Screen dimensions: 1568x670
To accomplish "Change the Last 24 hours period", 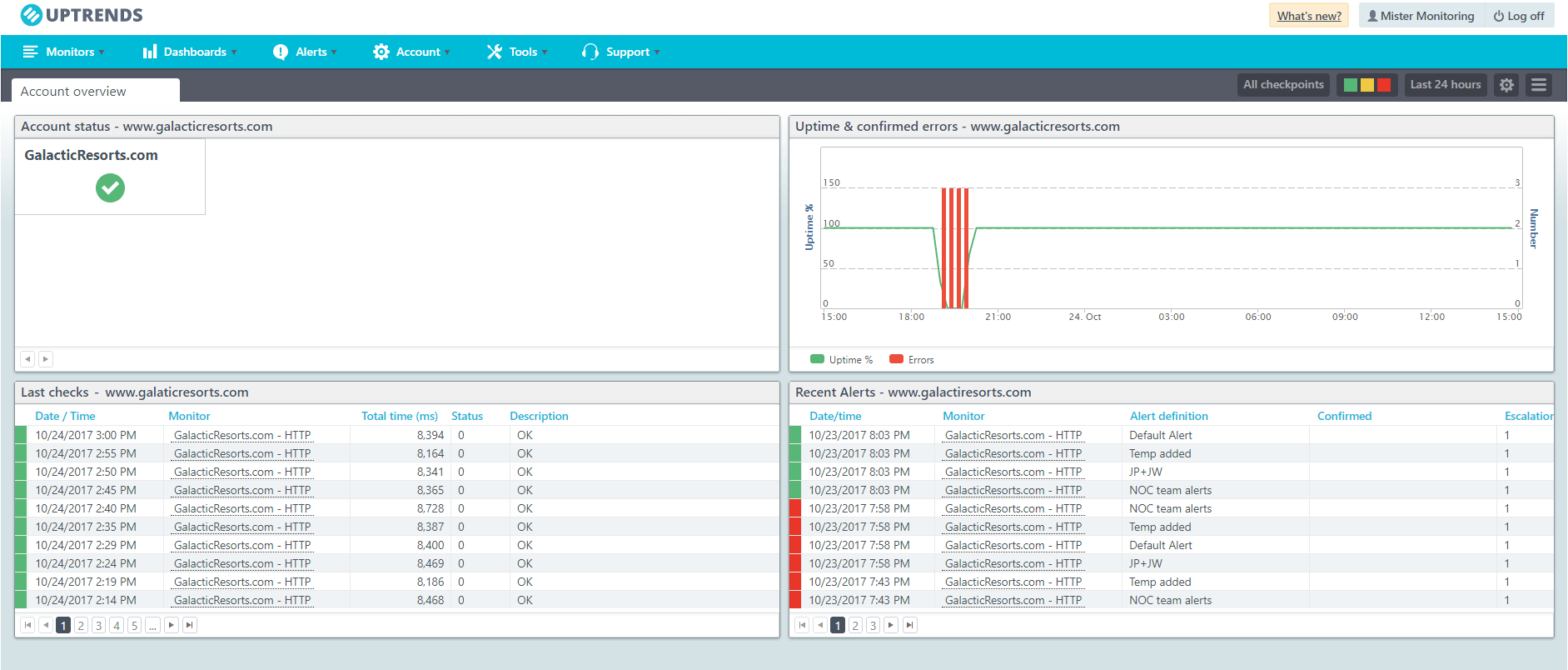I will (x=1446, y=84).
